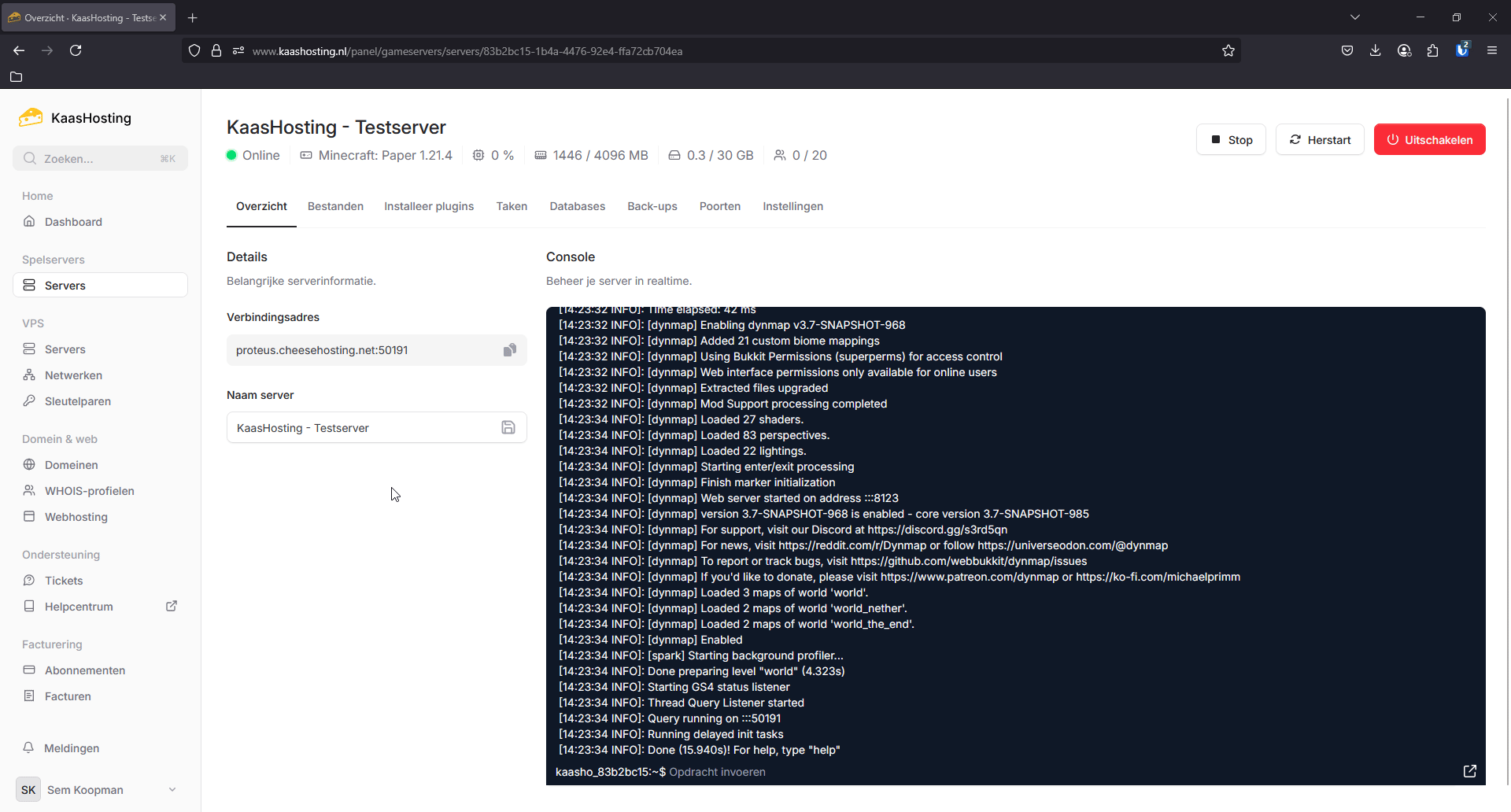Open Netwerken in sidebar
Viewport: 1511px width, 812px height.
100,375
